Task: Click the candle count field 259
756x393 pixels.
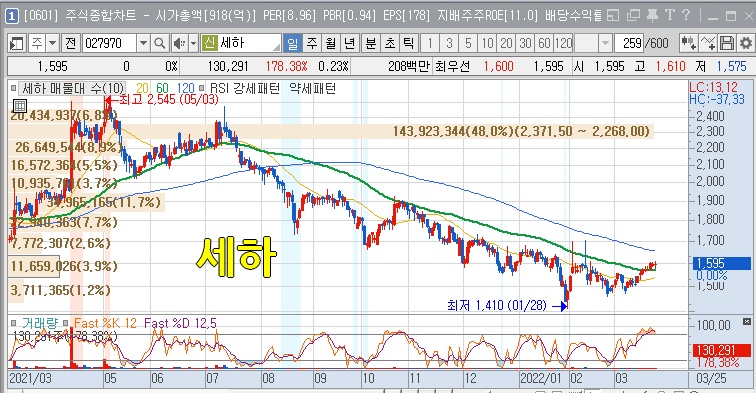Action: coord(629,43)
